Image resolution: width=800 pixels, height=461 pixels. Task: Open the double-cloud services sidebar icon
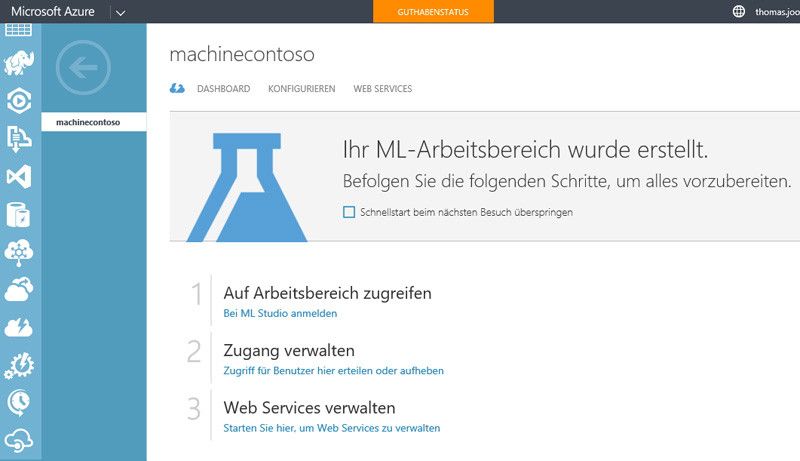(x=19, y=290)
